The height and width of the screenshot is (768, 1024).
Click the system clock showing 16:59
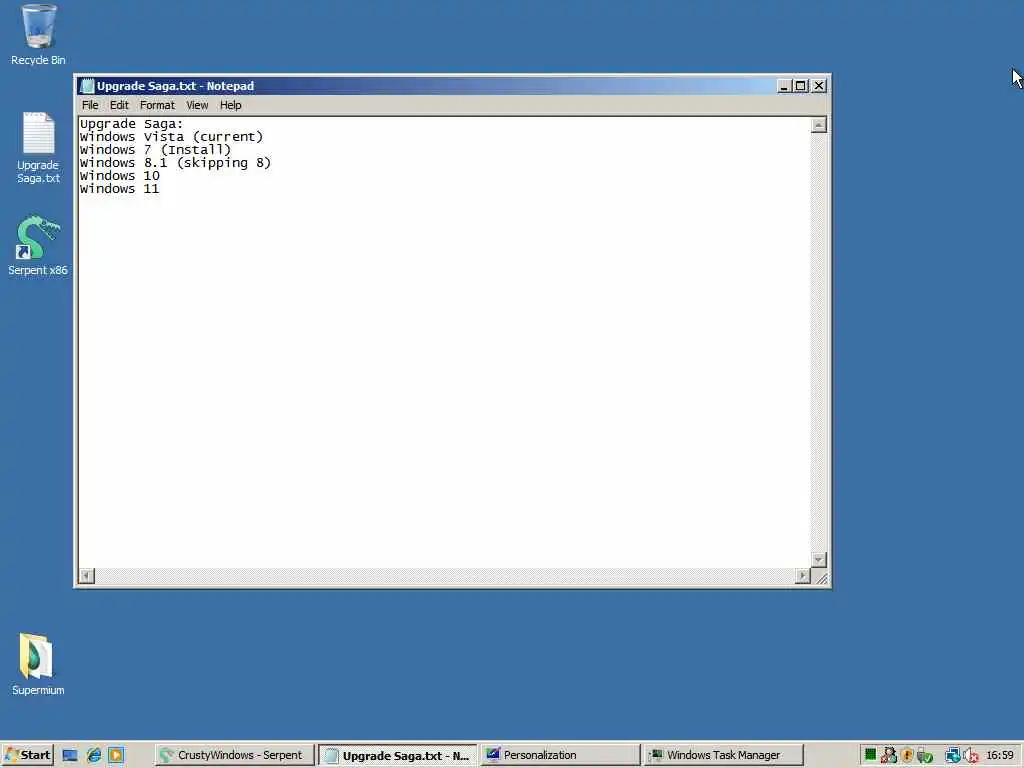[x=1000, y=755]
